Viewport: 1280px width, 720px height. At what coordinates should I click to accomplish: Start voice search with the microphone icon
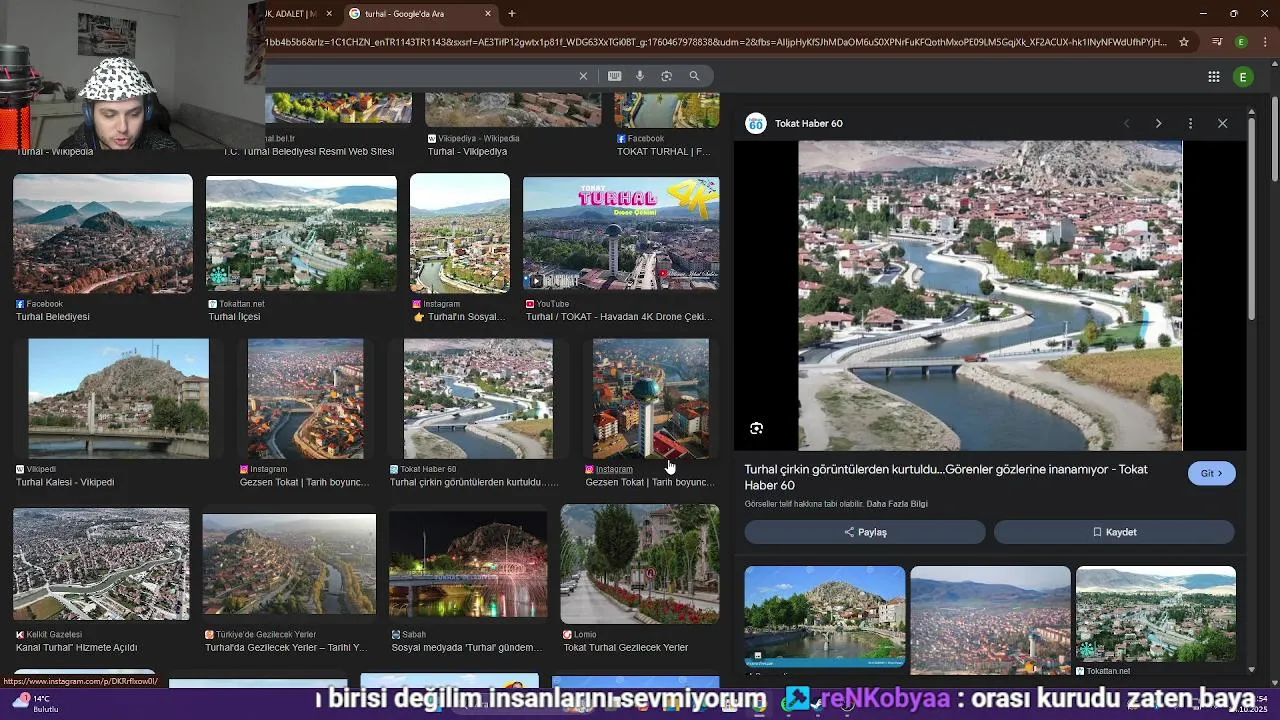(x=640, y=76)
